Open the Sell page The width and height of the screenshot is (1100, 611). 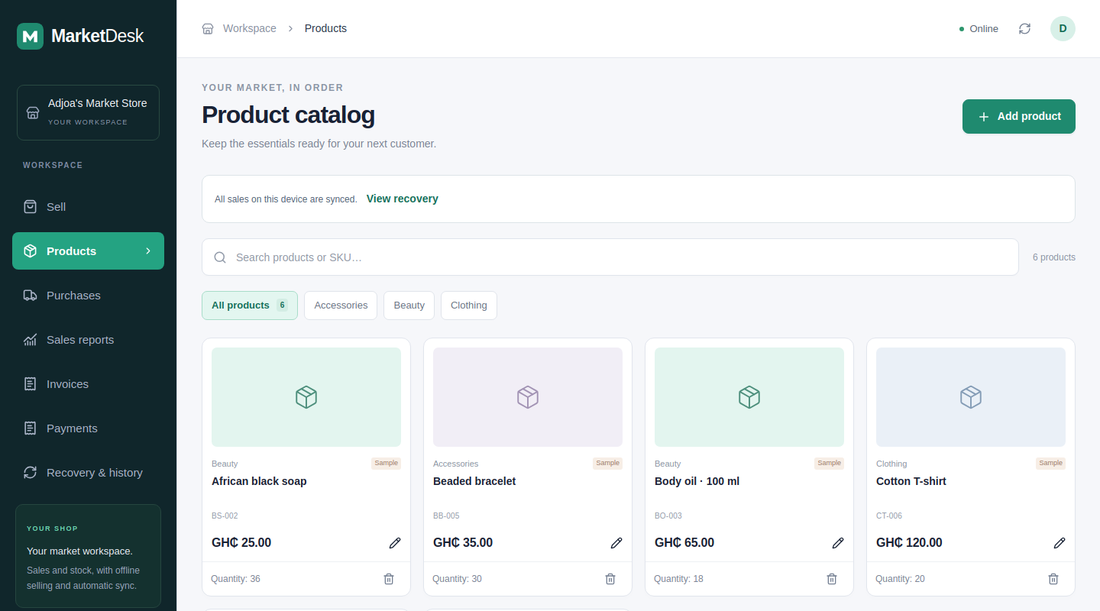(88, 207)
